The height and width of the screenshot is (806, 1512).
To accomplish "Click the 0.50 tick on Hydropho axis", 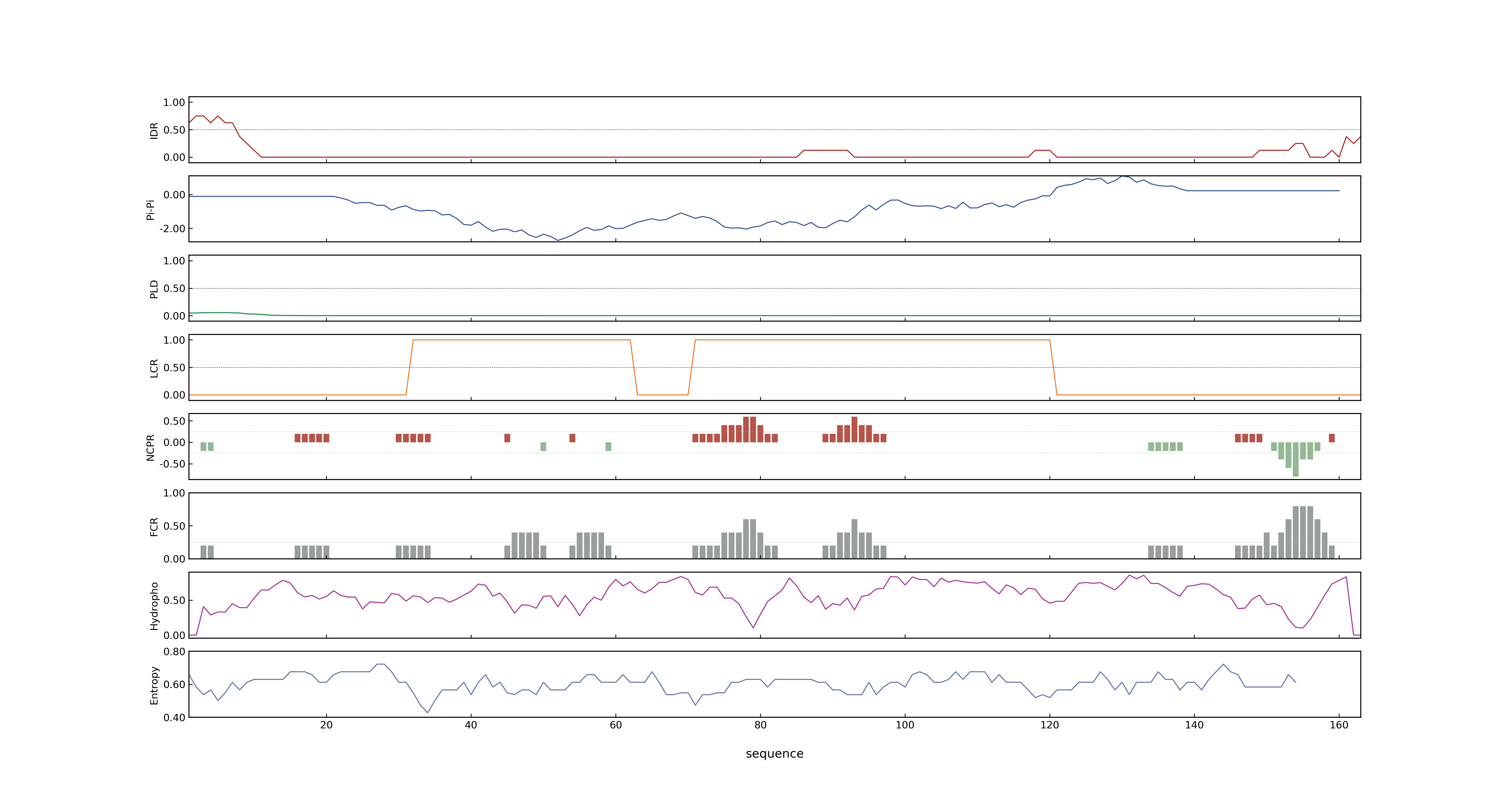I will click(174, 600).
